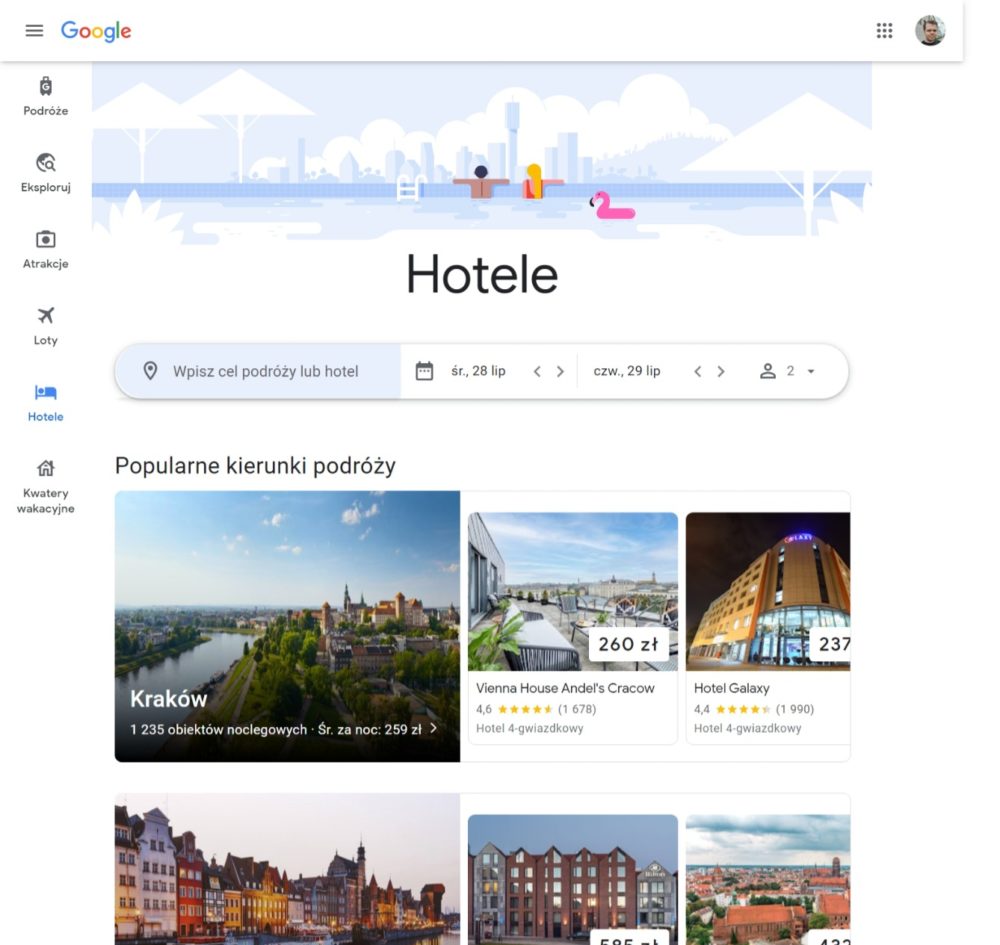This screenshot has width=1000, height=945.
Task: Move check-in date one day later
Action: pyautogui.click(x=560, y=371)
